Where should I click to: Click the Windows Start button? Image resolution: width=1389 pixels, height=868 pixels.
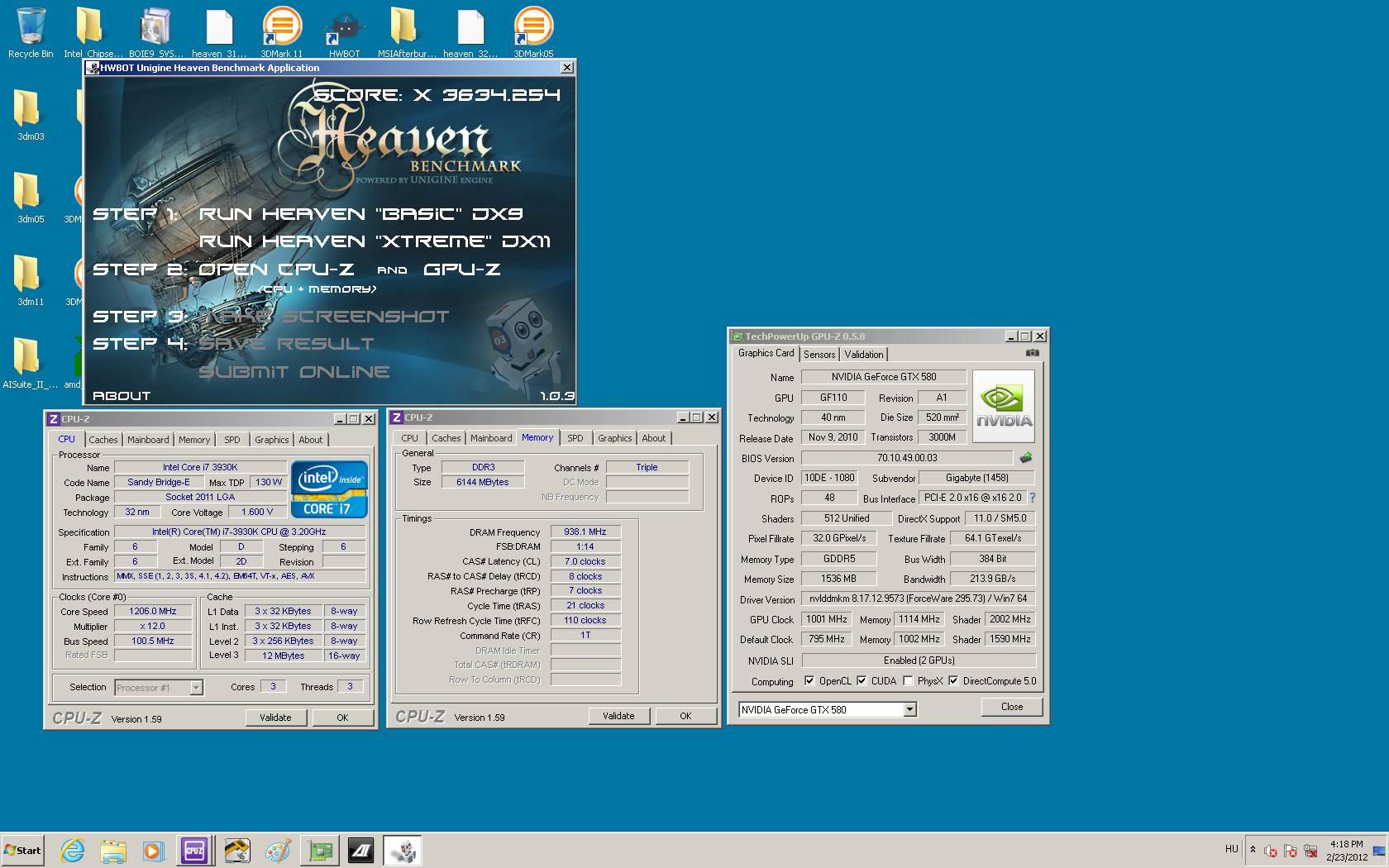(22, 850)
